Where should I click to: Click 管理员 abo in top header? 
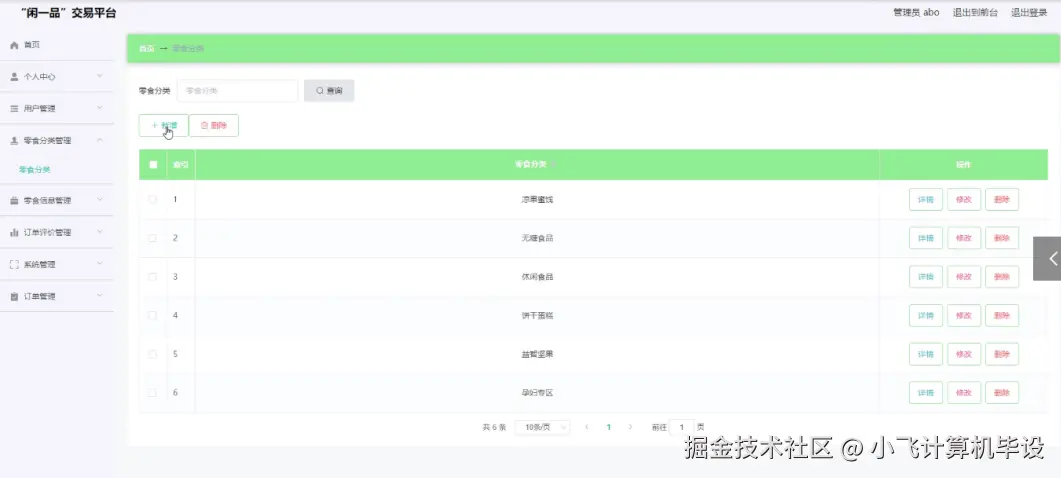916,12
